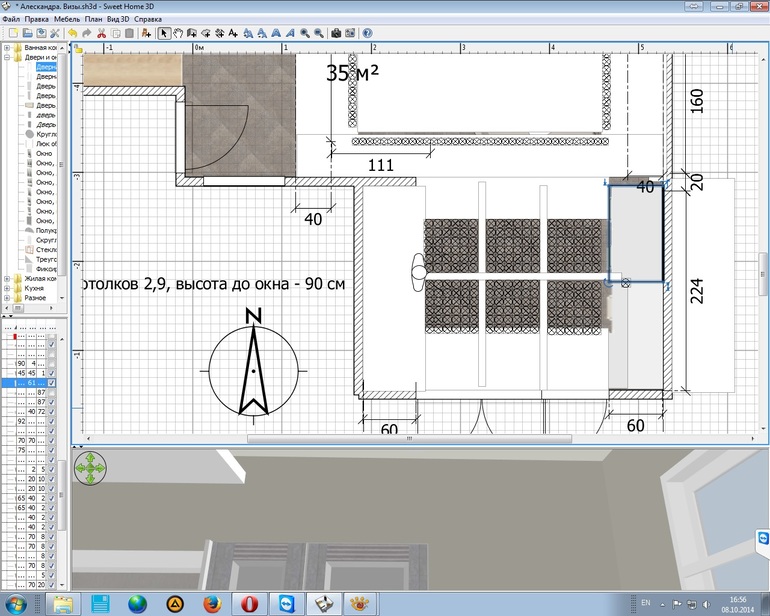
Task: Toggle visibility checkbox in row 75
Action: point(52,450)
